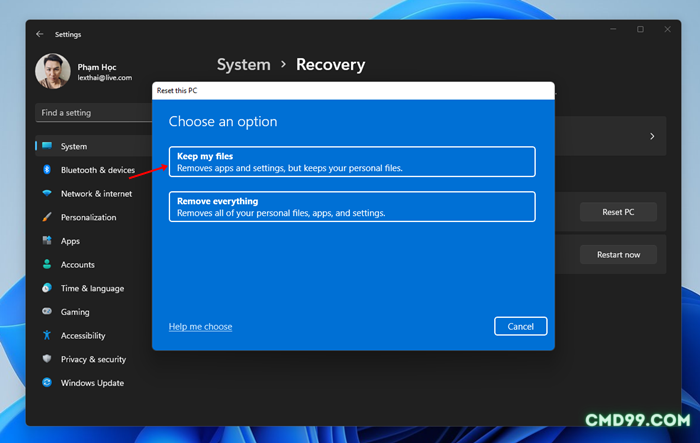Choose the Keep my files option
This screenshot has width=700, height=443.
click(352, 162)
